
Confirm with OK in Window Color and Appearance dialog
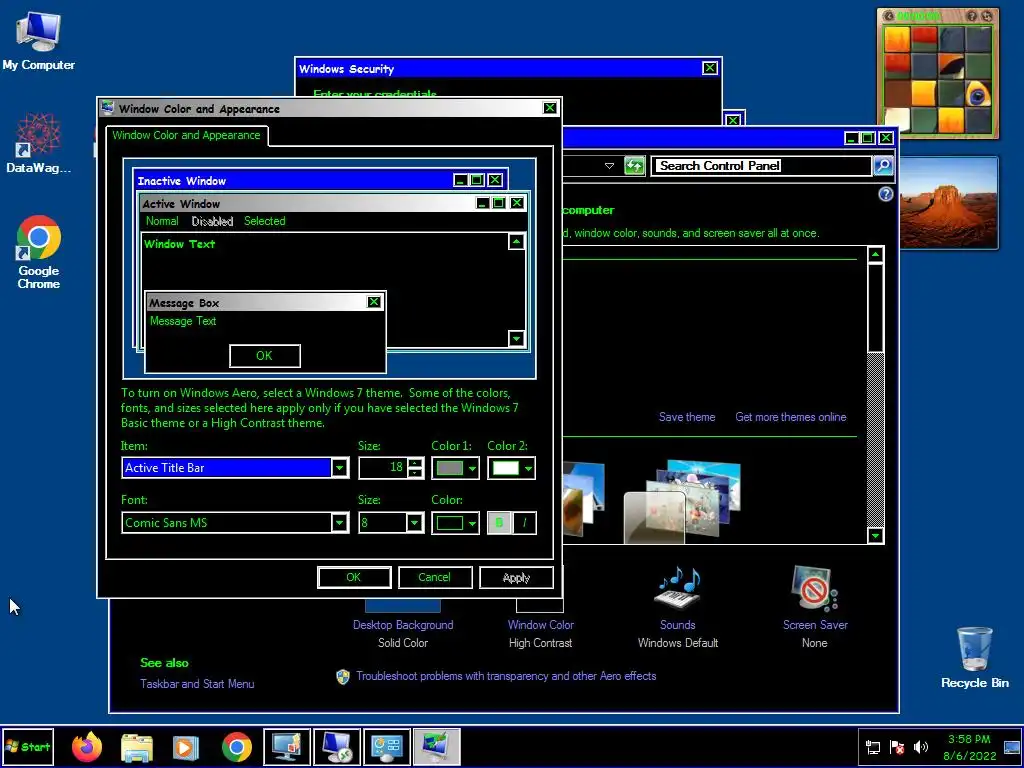coord(354,577)
